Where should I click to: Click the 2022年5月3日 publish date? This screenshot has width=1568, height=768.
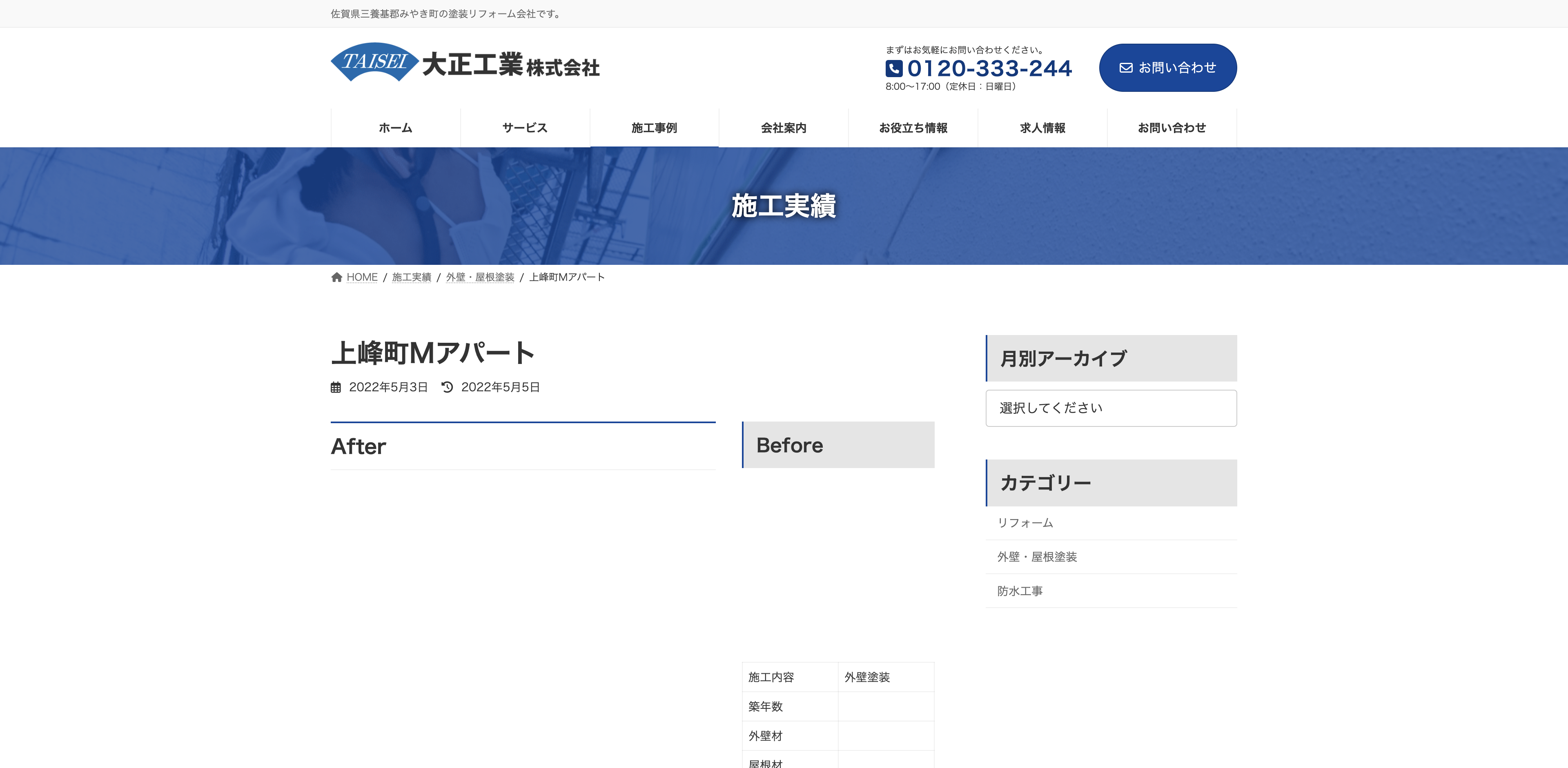388,387
